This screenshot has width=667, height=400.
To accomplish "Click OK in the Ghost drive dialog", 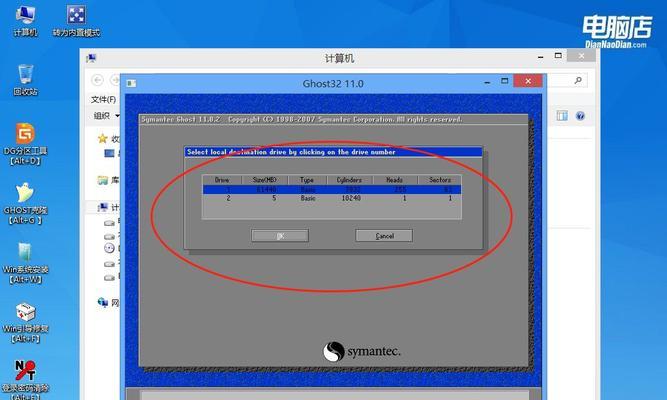I will click(280, 236).
